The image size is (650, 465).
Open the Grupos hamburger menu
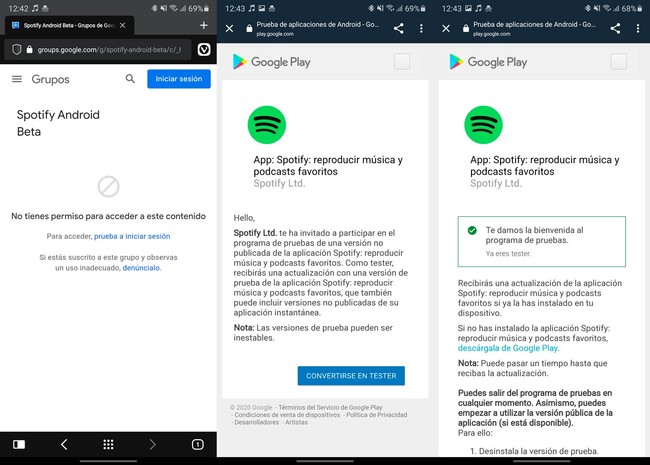click(x=17, y=79)
